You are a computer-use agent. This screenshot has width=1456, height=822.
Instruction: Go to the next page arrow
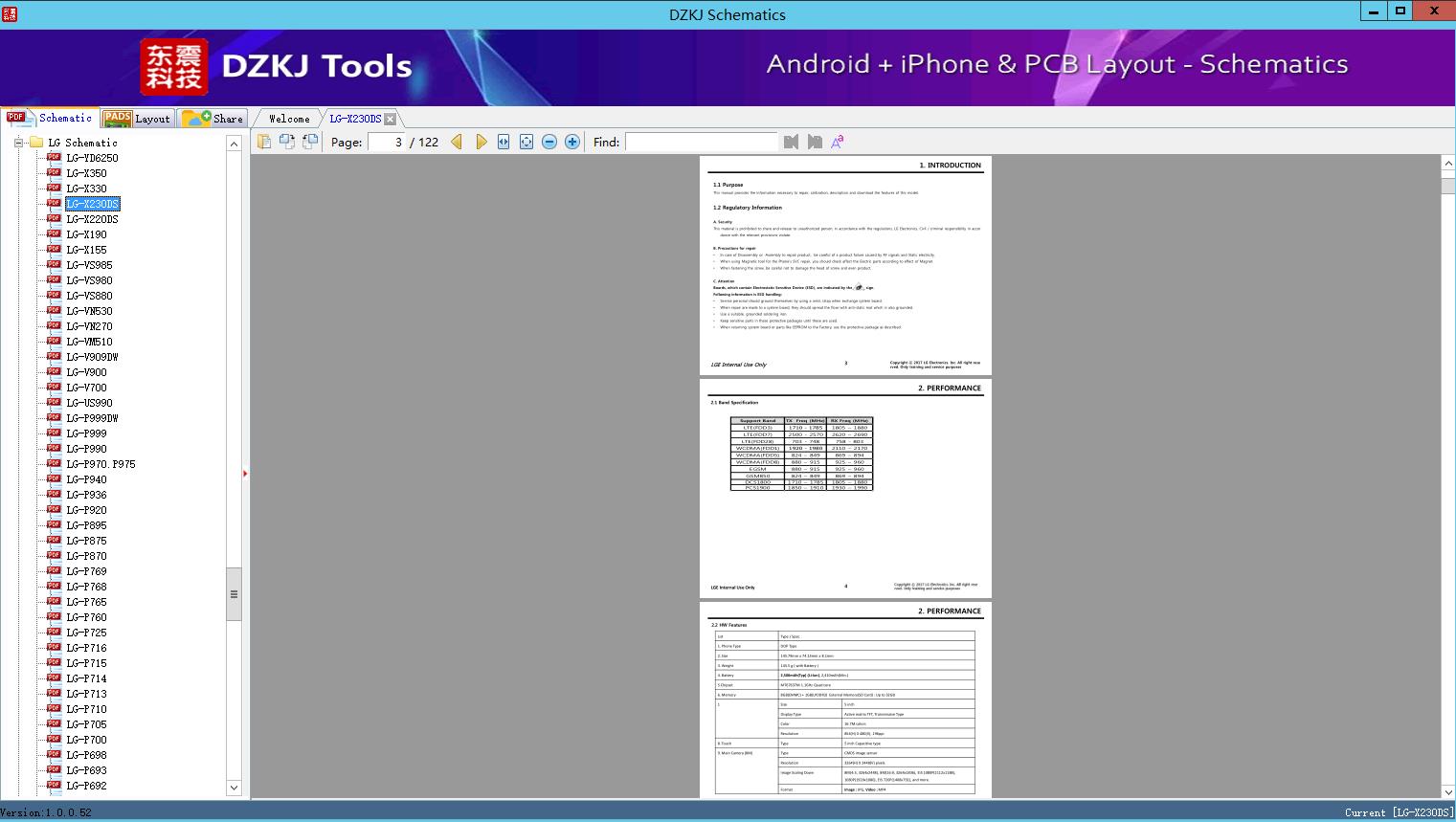[481, 142]
